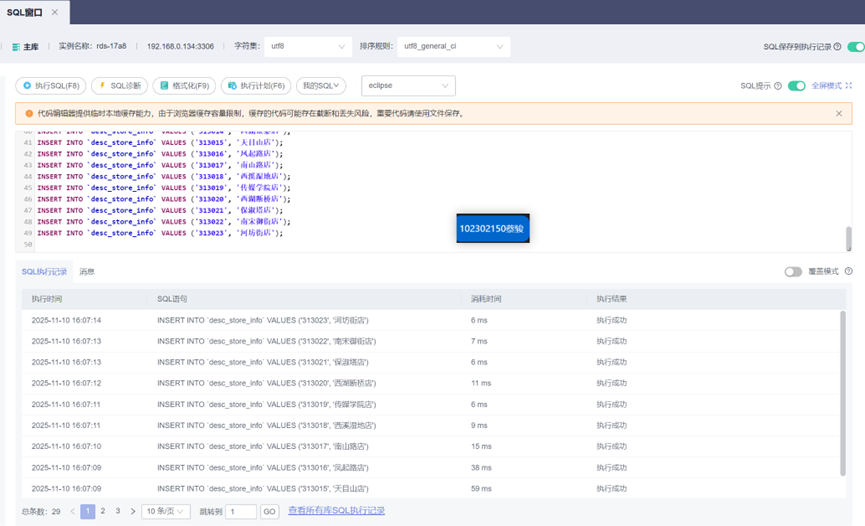Toggle the SQL提示 switch
865x526 pixels.
[797, 86]
